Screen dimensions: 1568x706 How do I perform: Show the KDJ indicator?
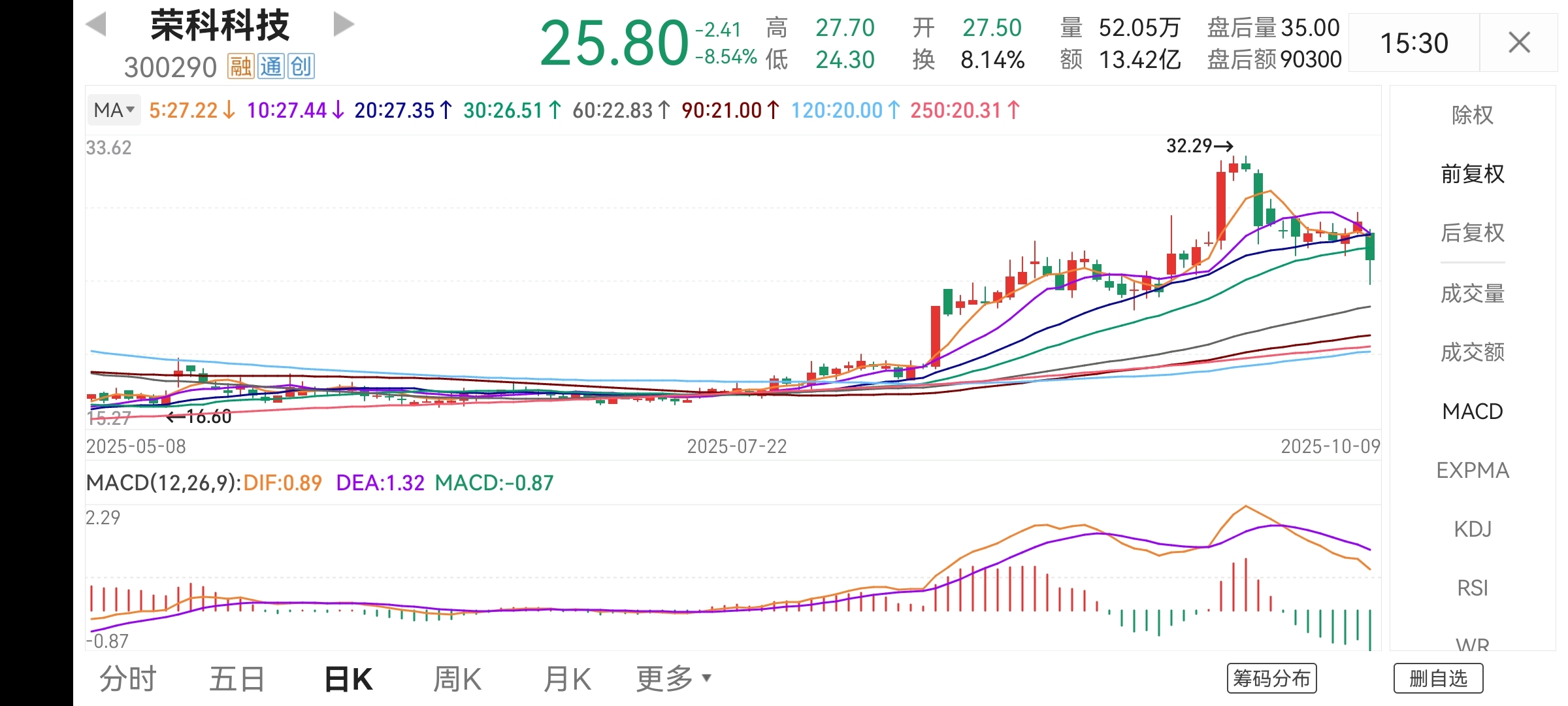1473,529
